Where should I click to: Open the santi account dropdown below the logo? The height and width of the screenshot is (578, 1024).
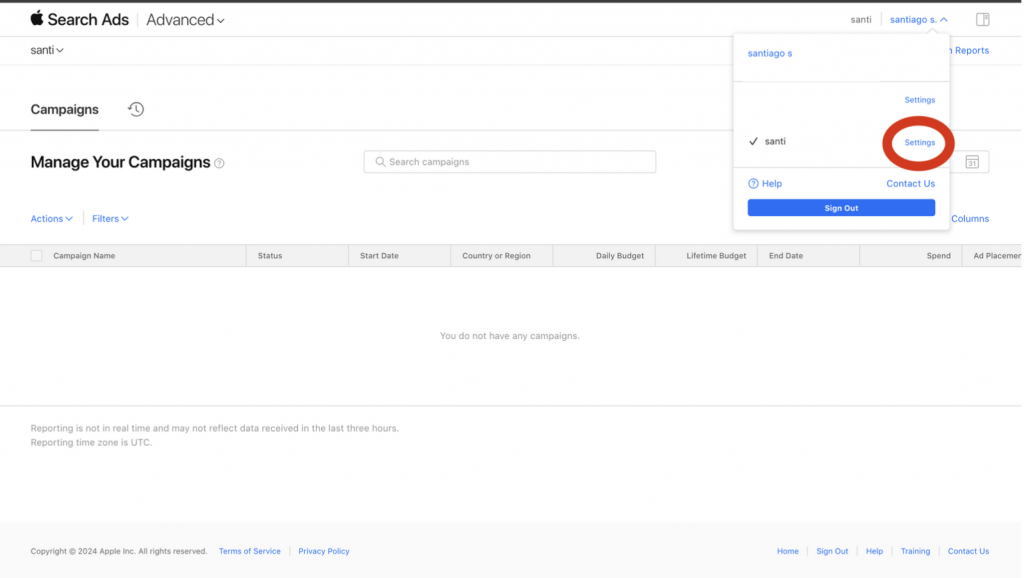tap(47, 50)
